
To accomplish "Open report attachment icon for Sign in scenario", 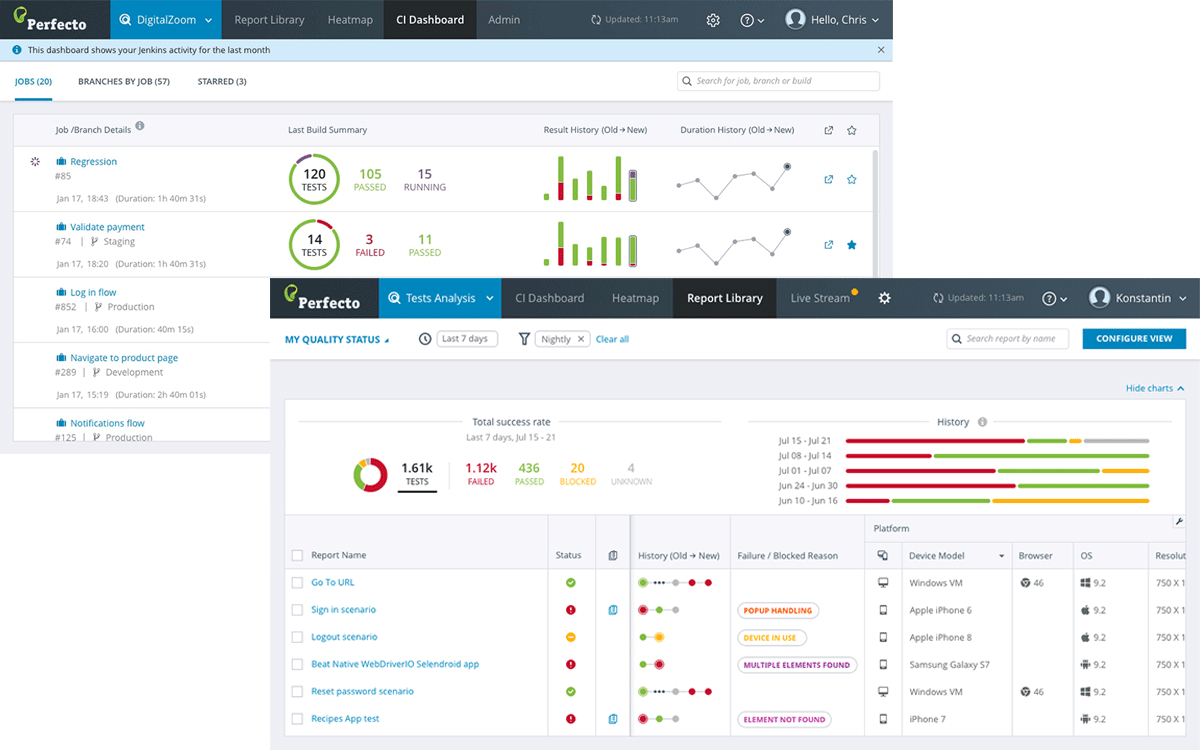I will [613, 610].
